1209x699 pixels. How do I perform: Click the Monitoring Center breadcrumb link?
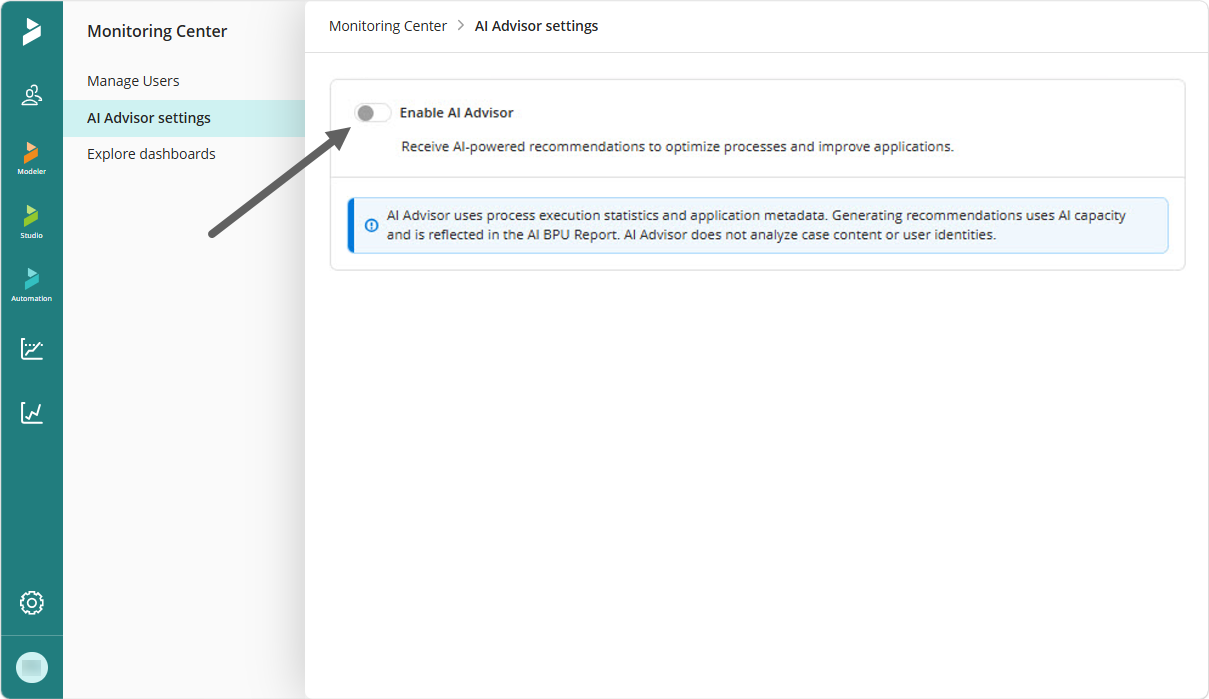(388, 26)
